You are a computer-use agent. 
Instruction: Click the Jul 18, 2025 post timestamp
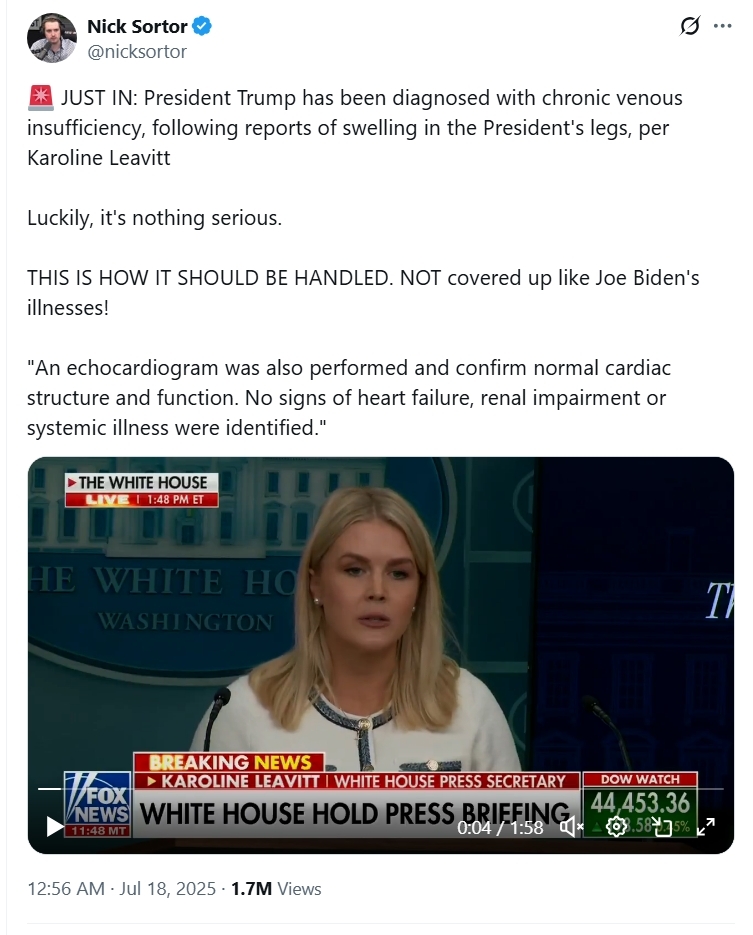tap(122, 888)
